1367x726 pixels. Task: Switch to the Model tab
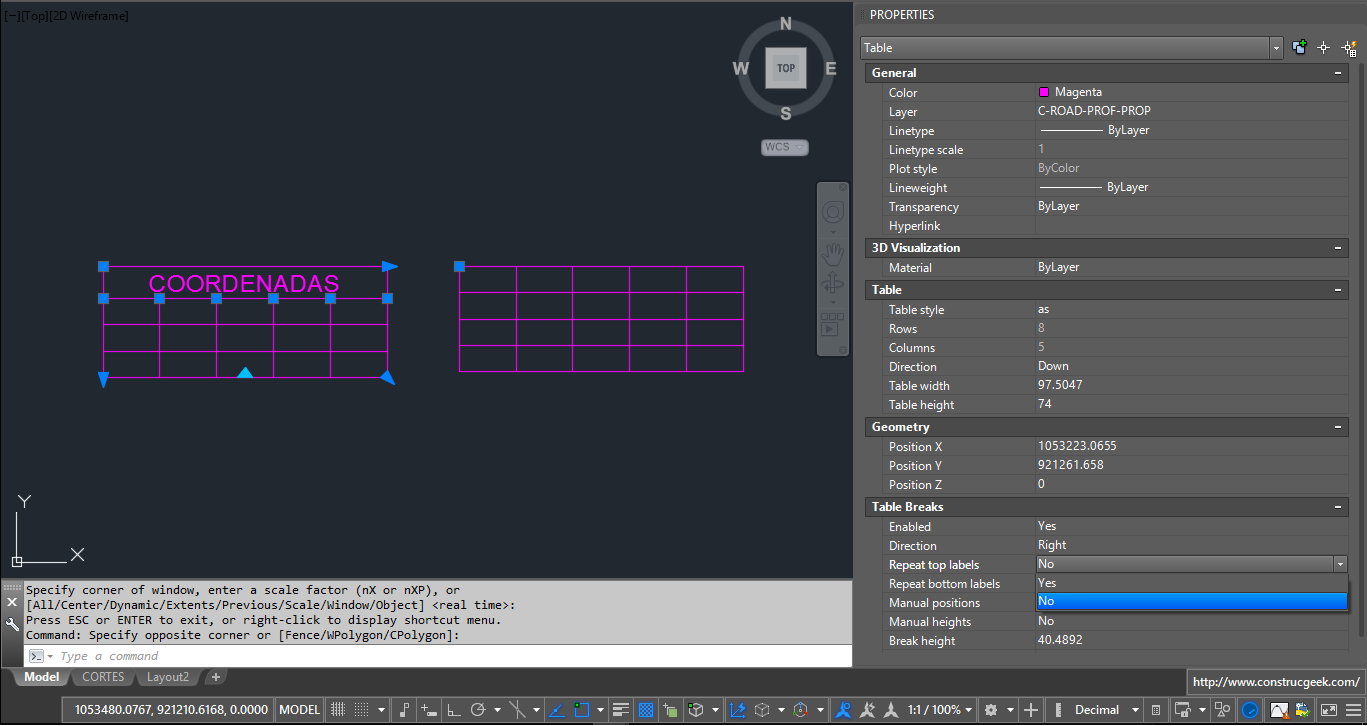tap(42, 677)
